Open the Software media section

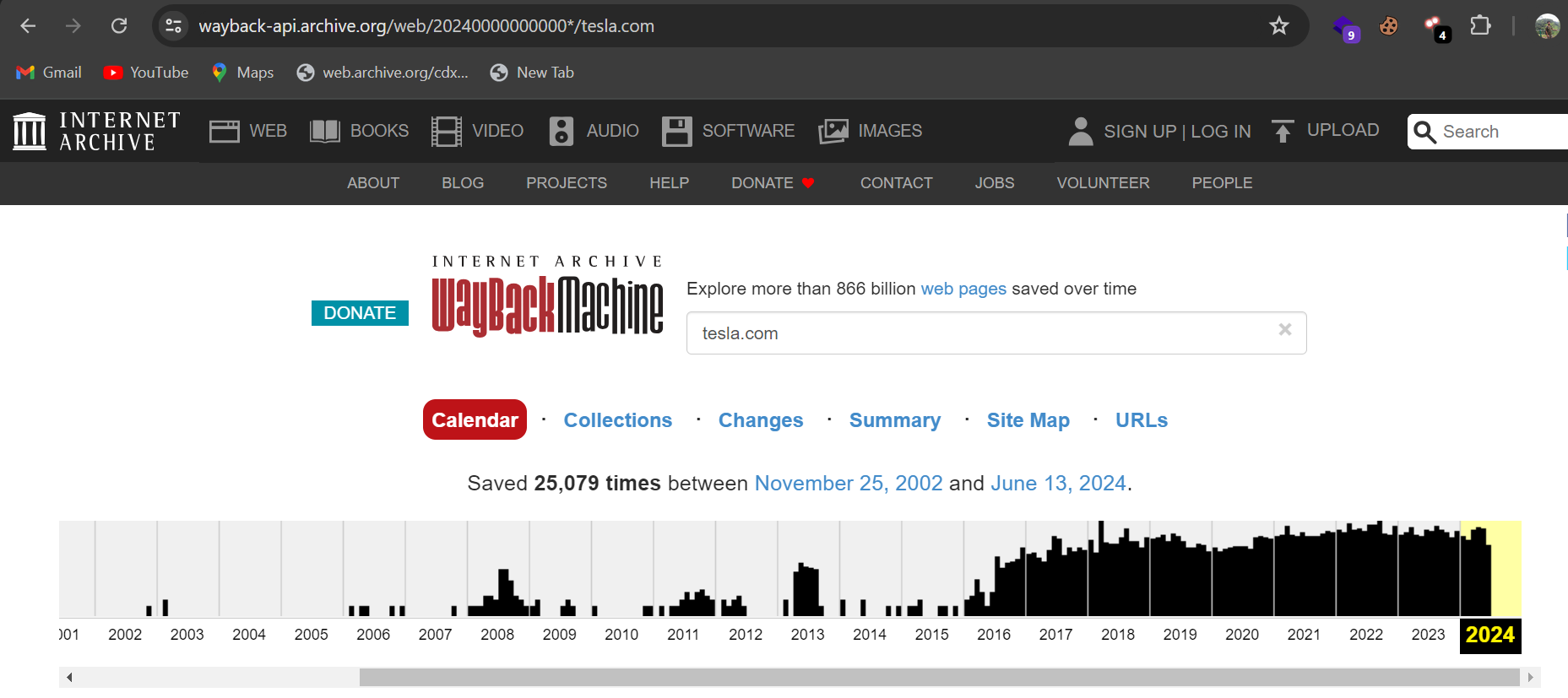coord(728,131)
